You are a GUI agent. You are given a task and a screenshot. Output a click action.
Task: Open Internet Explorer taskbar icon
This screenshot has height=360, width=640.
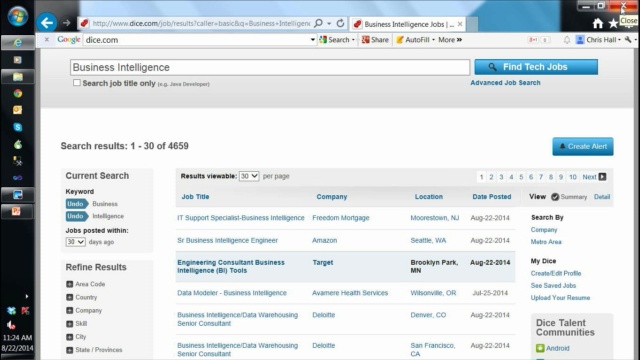pyautogui.click(x=18, y=42)
